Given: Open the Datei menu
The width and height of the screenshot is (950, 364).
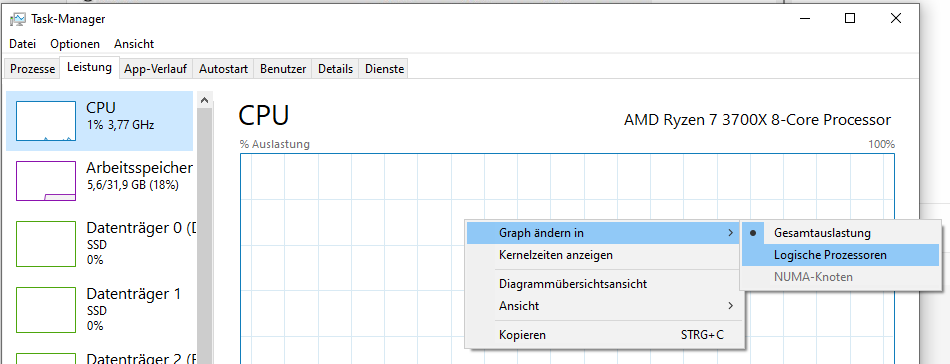Looking at the screenshot, I should (x=22, y=44).
